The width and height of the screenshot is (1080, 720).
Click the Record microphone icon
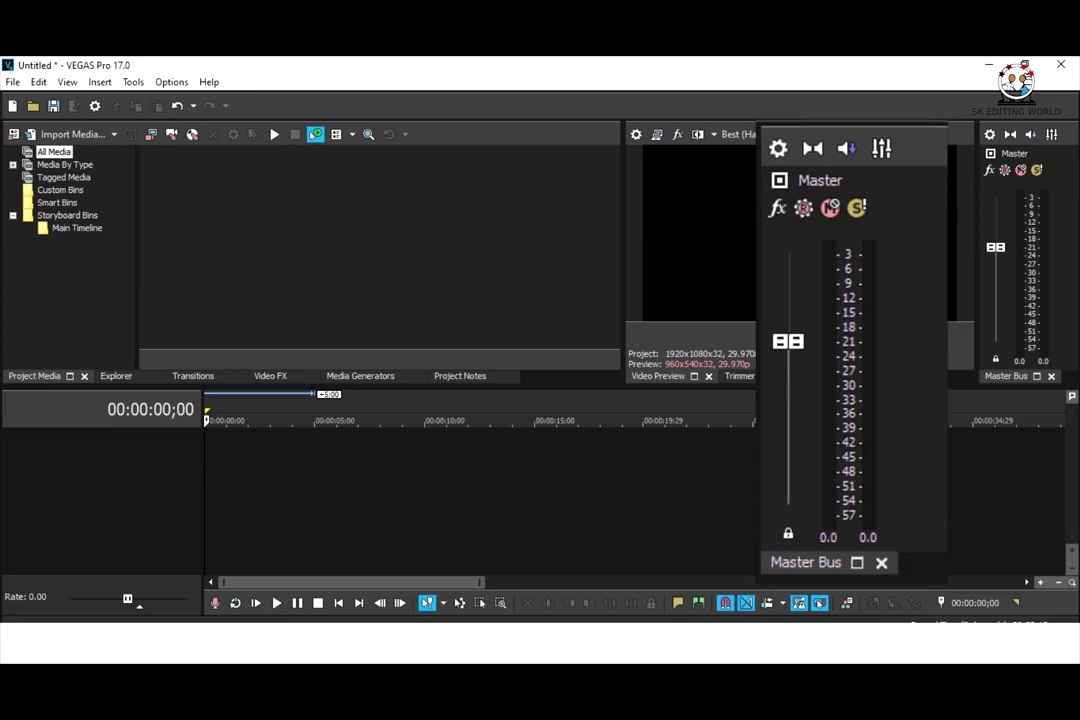(215, 603)
